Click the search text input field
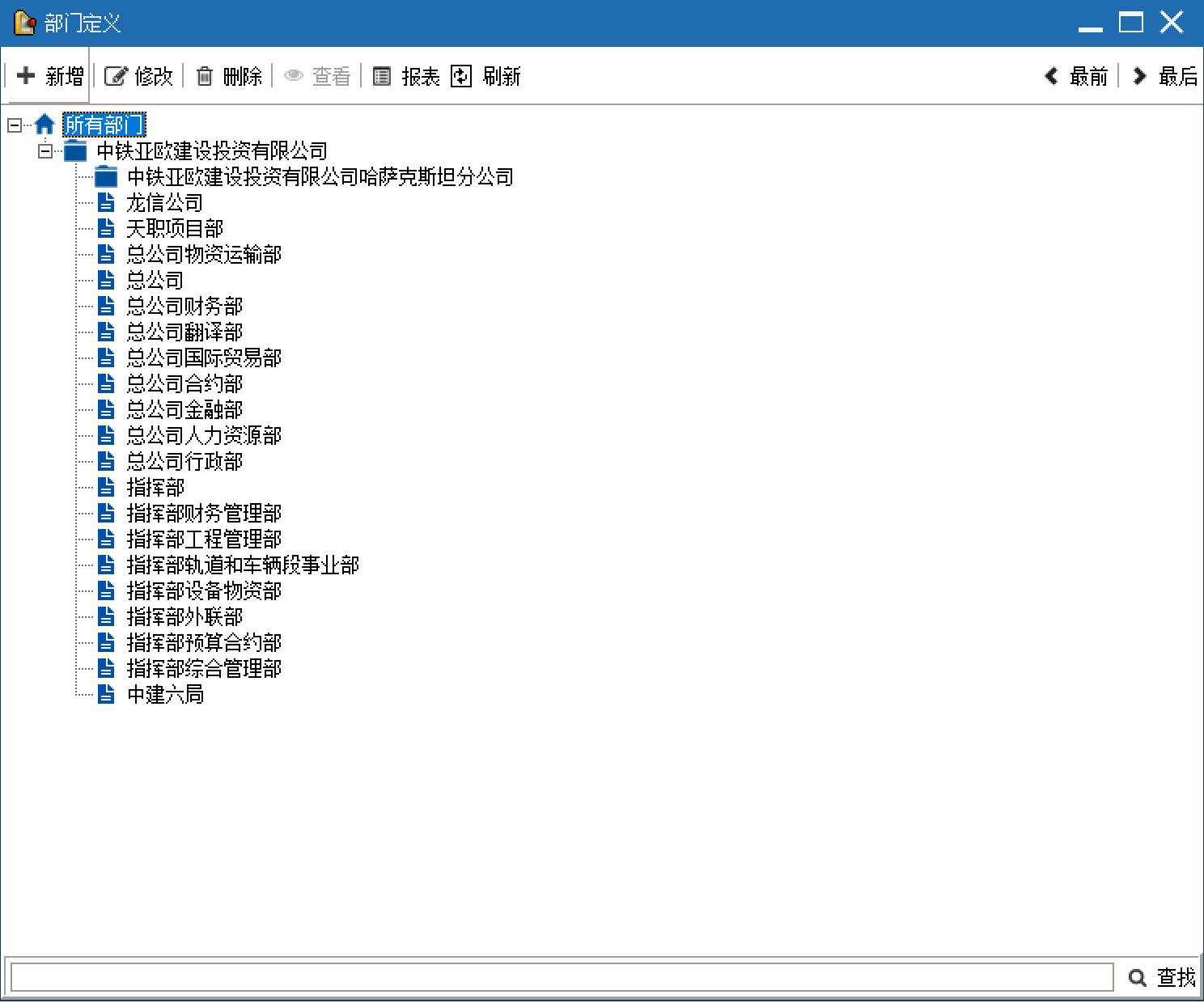 [x=562, y=977]
